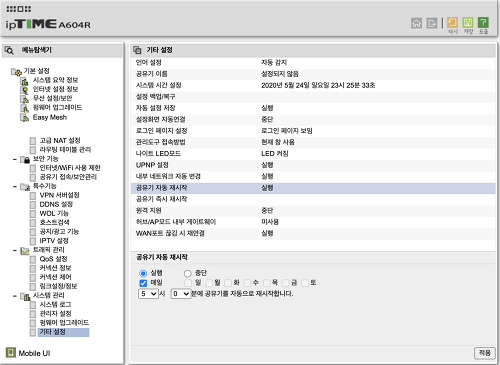500x365 pixels.
Task: Select the 실행 radio button
Action: (143, 274)
